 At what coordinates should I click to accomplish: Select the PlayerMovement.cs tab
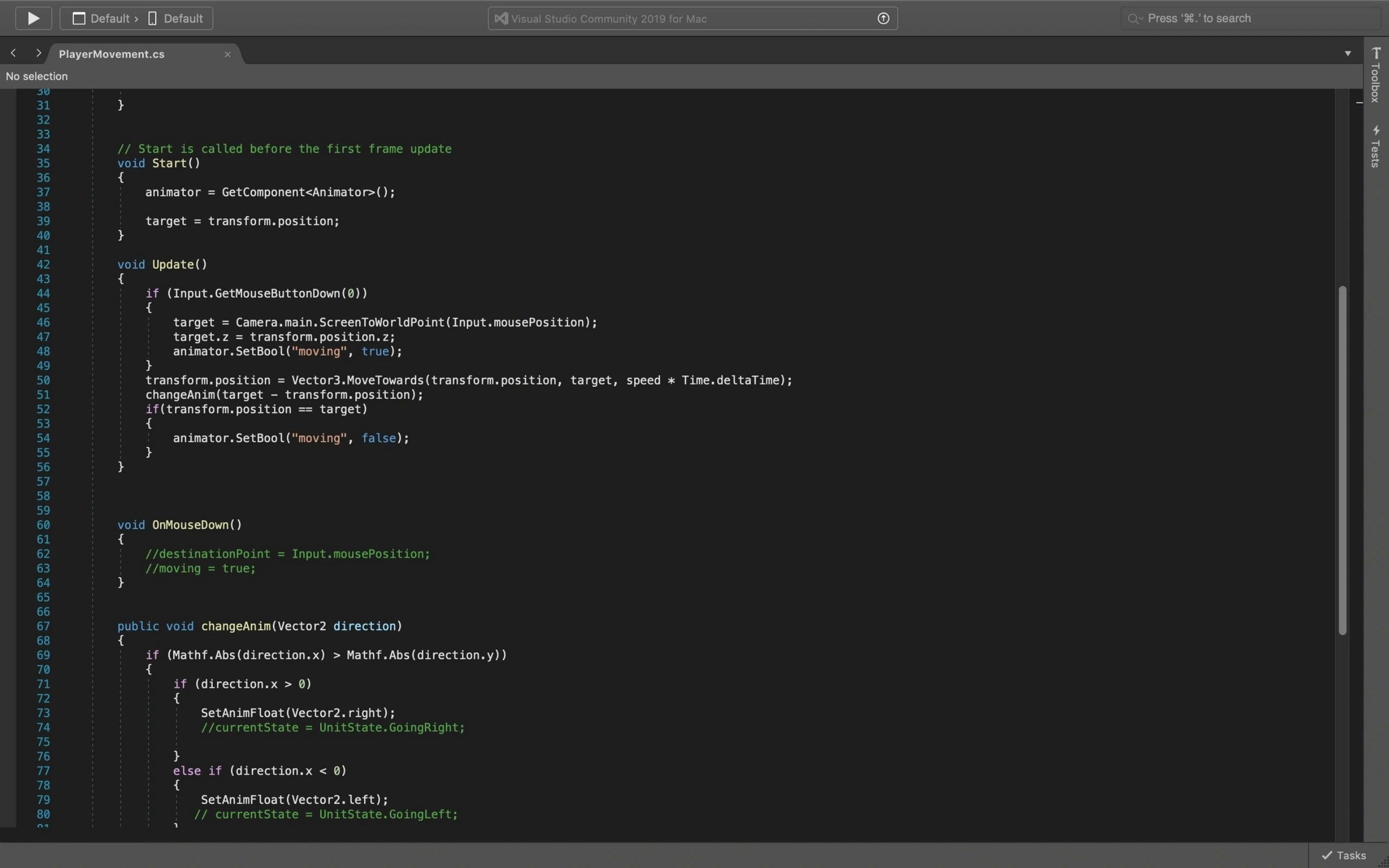112,54
